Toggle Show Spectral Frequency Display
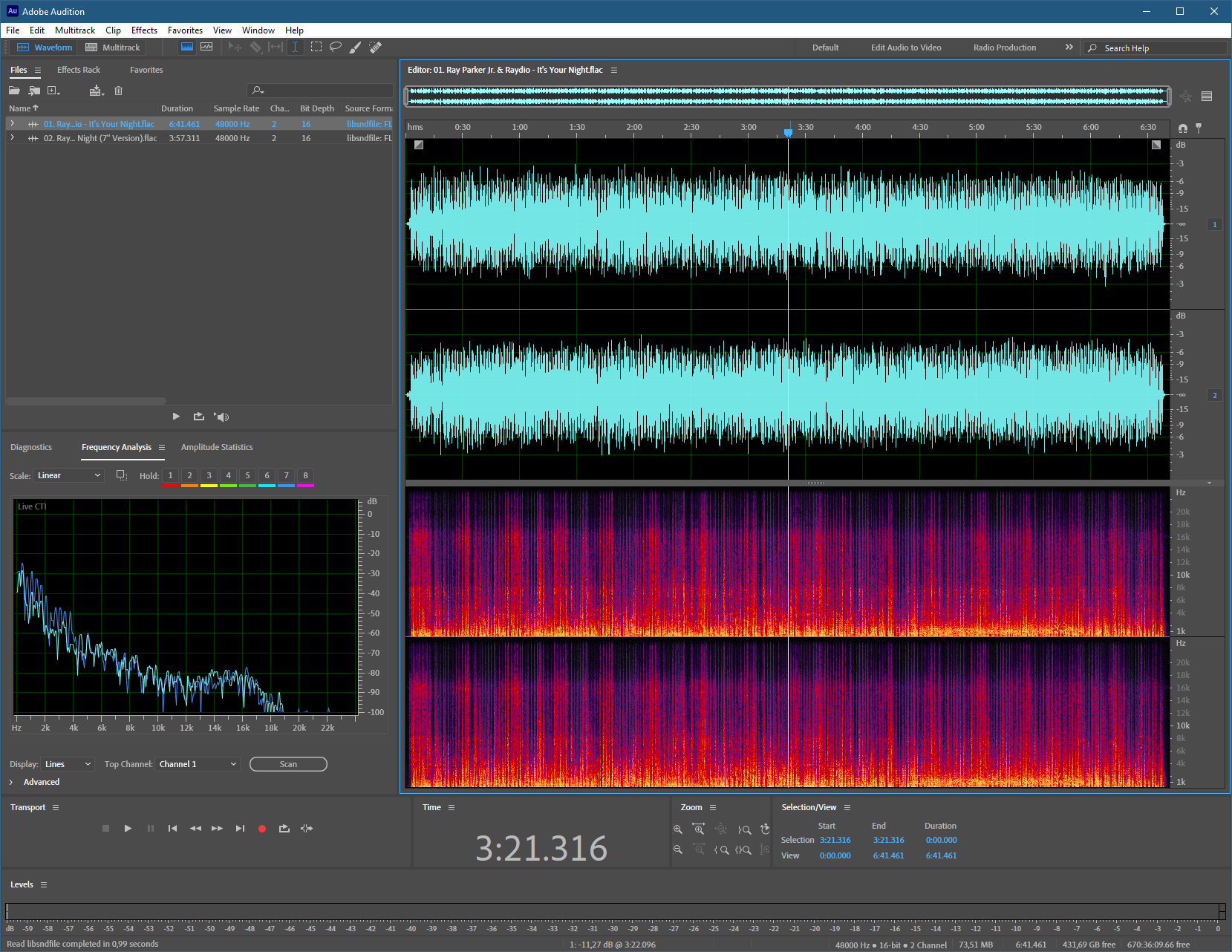The image size is (1232, 952). pos(187,47)
